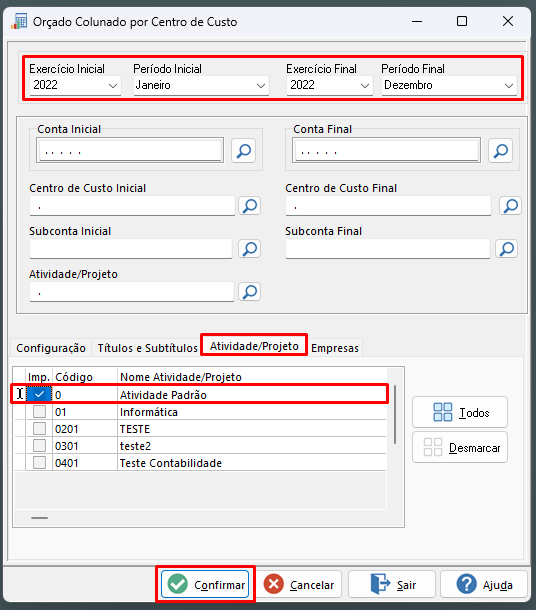Tick the teste2 0301 checkbox
Image resolution: width=536 pixels, height=610 pixels.
[x=39, y=445]
